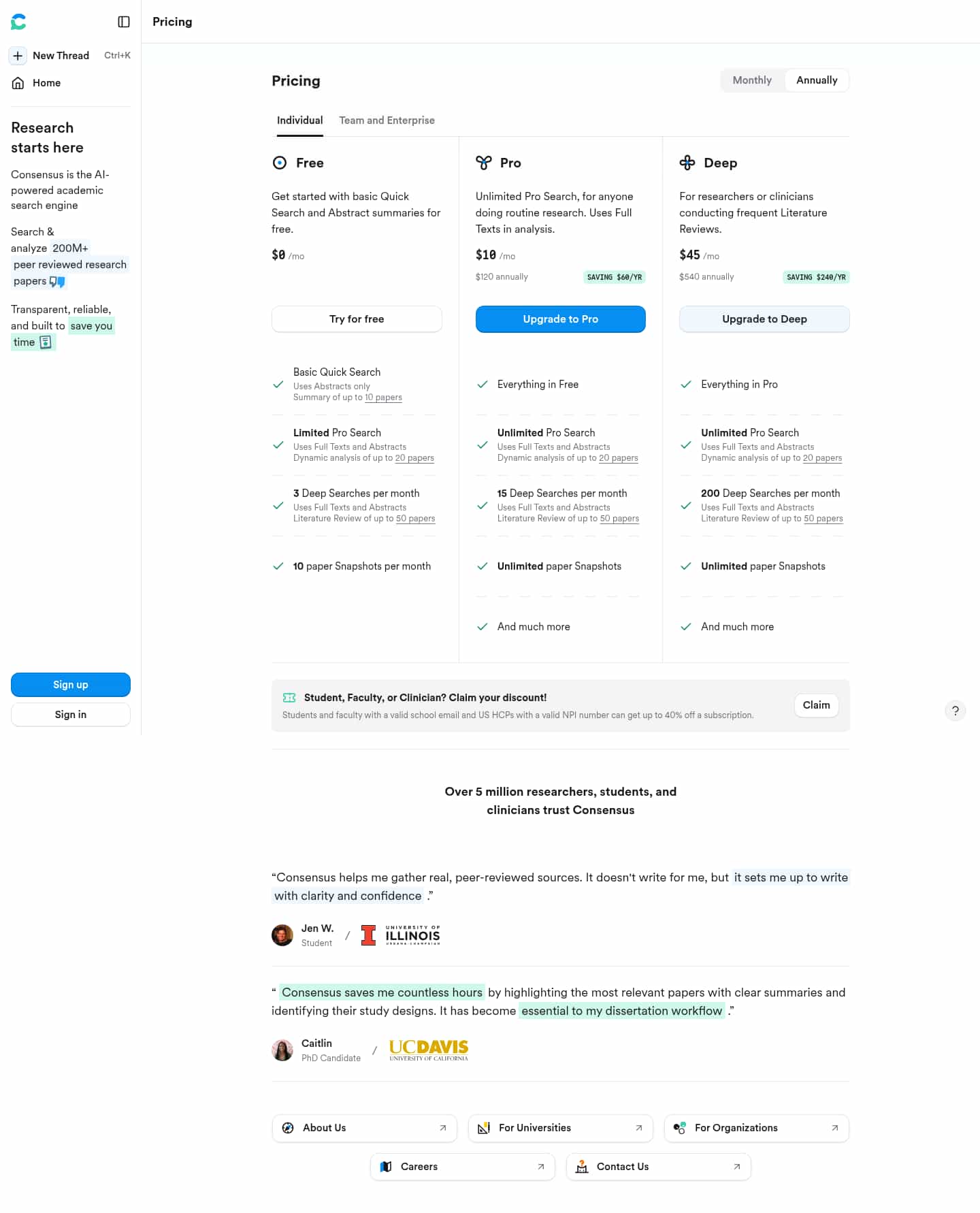The image size is (980, 1213).
Task: Click the Consensus logo icon
Action: point(18,22)
